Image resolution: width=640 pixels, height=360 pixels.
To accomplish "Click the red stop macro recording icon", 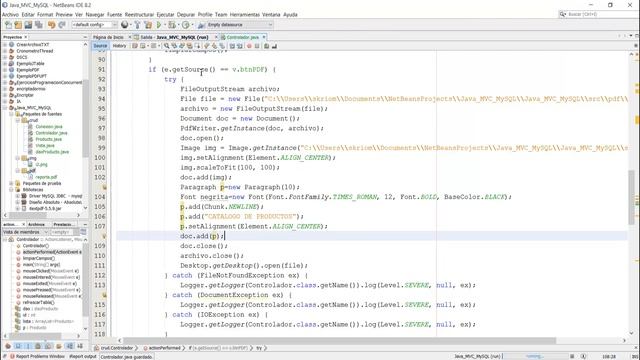I will pyautogui.click(x=249, y=46).
